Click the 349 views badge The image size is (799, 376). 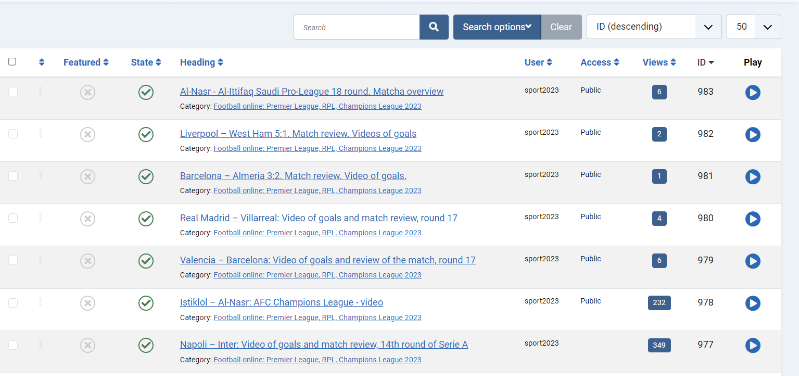coord(659,345)
